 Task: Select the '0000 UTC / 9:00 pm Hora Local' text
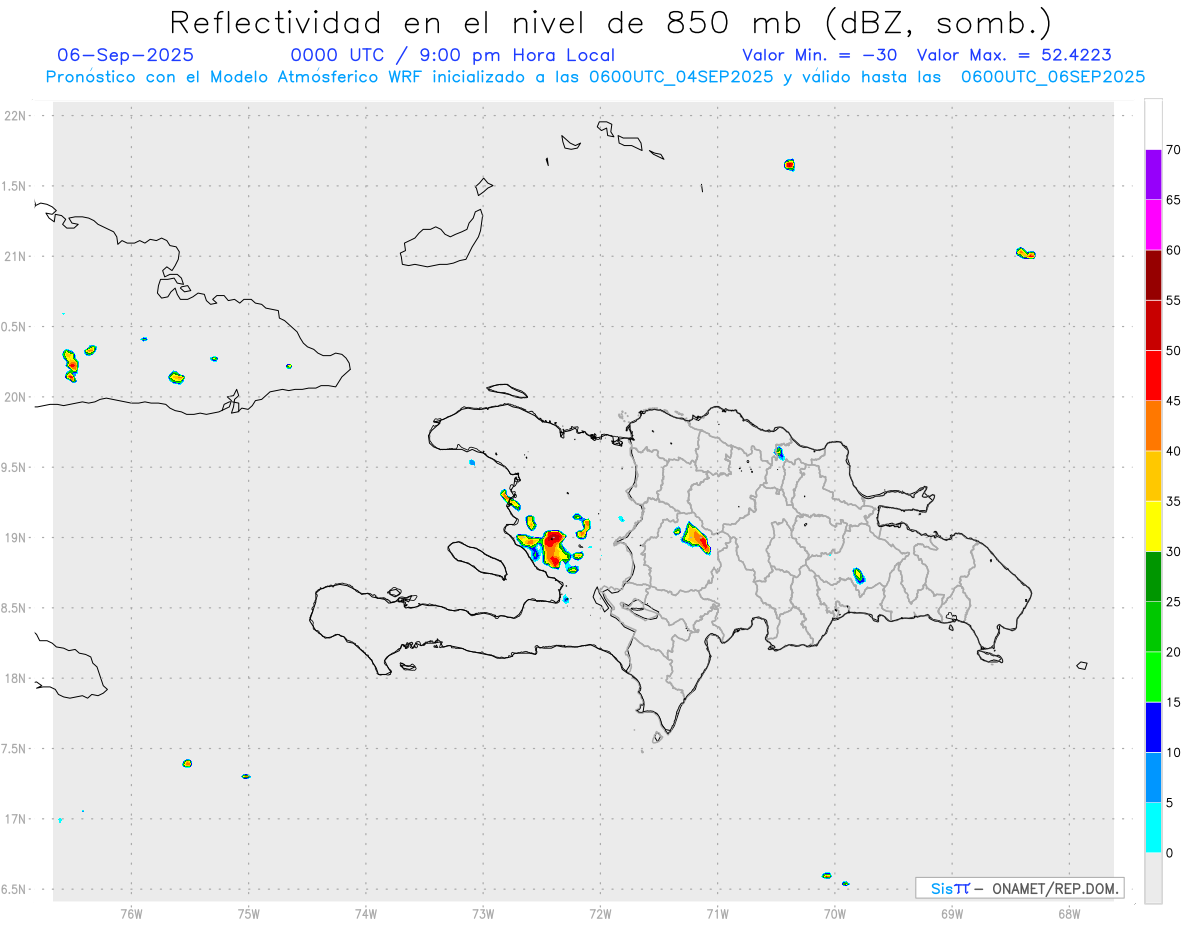pos(452,55)
